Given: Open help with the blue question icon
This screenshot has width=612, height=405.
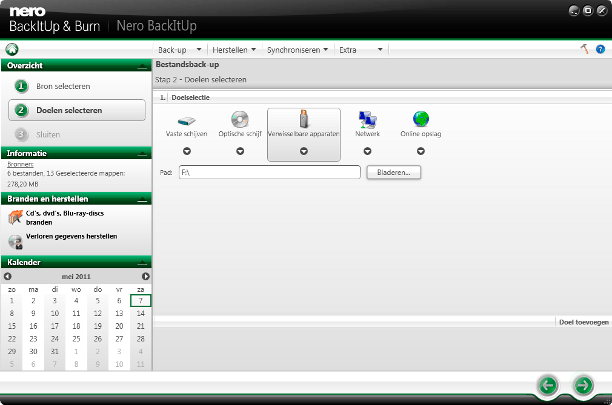Looking at the screenshot, I should point(600,49).
